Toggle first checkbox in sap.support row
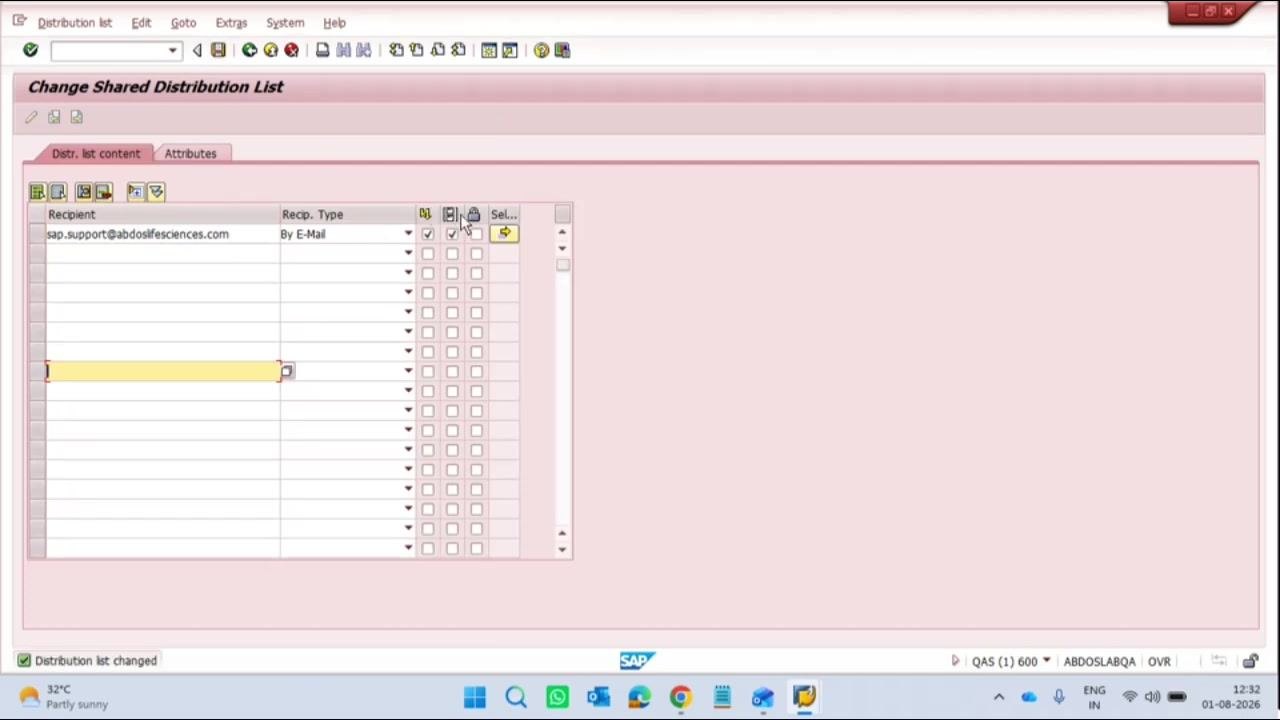1280x720 pixels. point(428,234)
